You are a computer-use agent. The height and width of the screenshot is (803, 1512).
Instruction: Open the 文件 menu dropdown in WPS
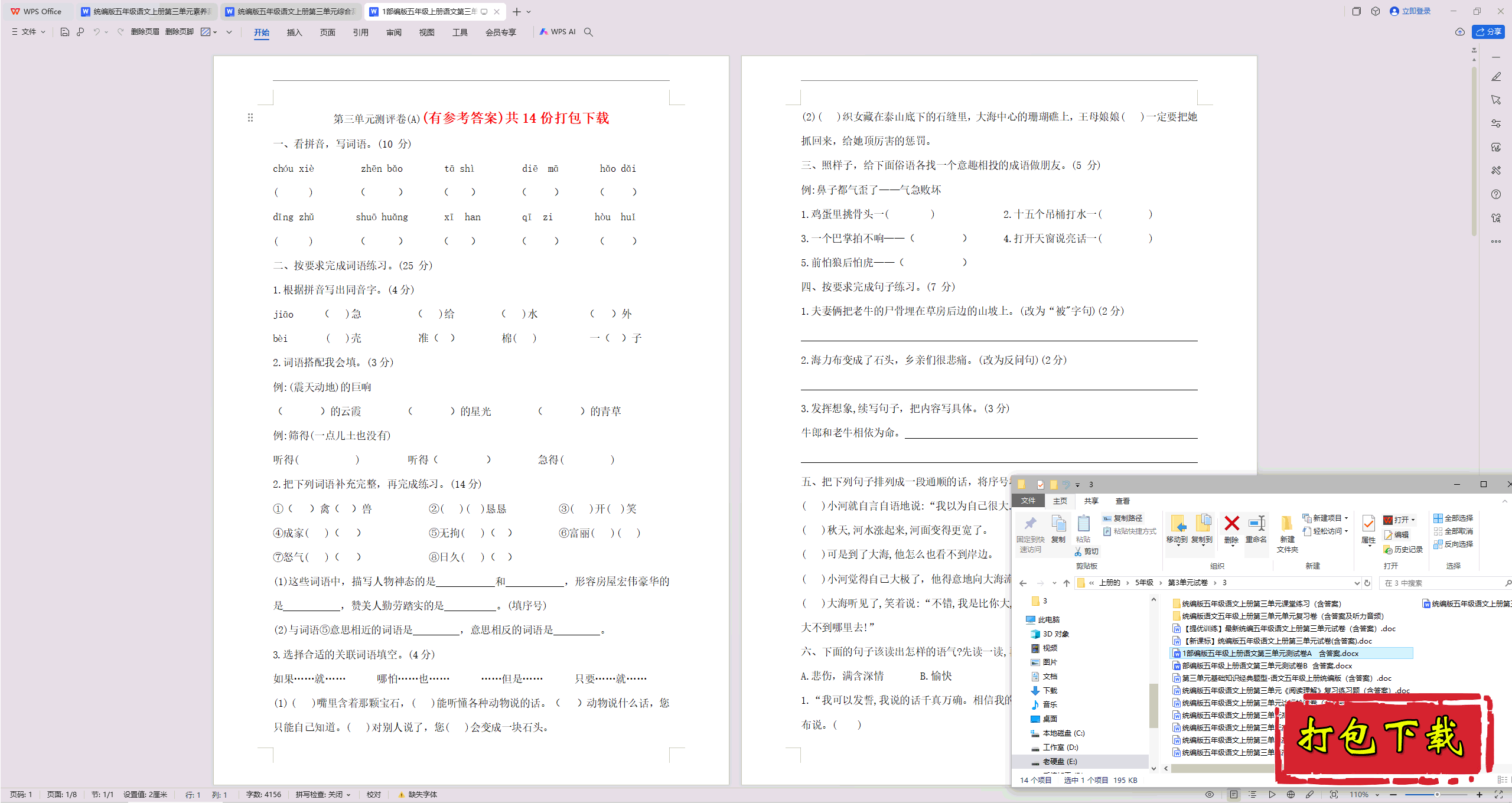28,32
